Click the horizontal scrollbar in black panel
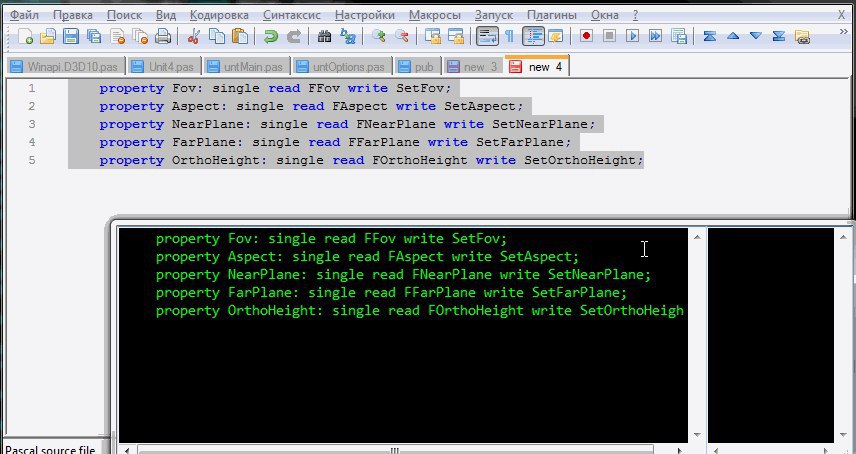The height and width of the screenshot is (454, 856). coord(400,448)
